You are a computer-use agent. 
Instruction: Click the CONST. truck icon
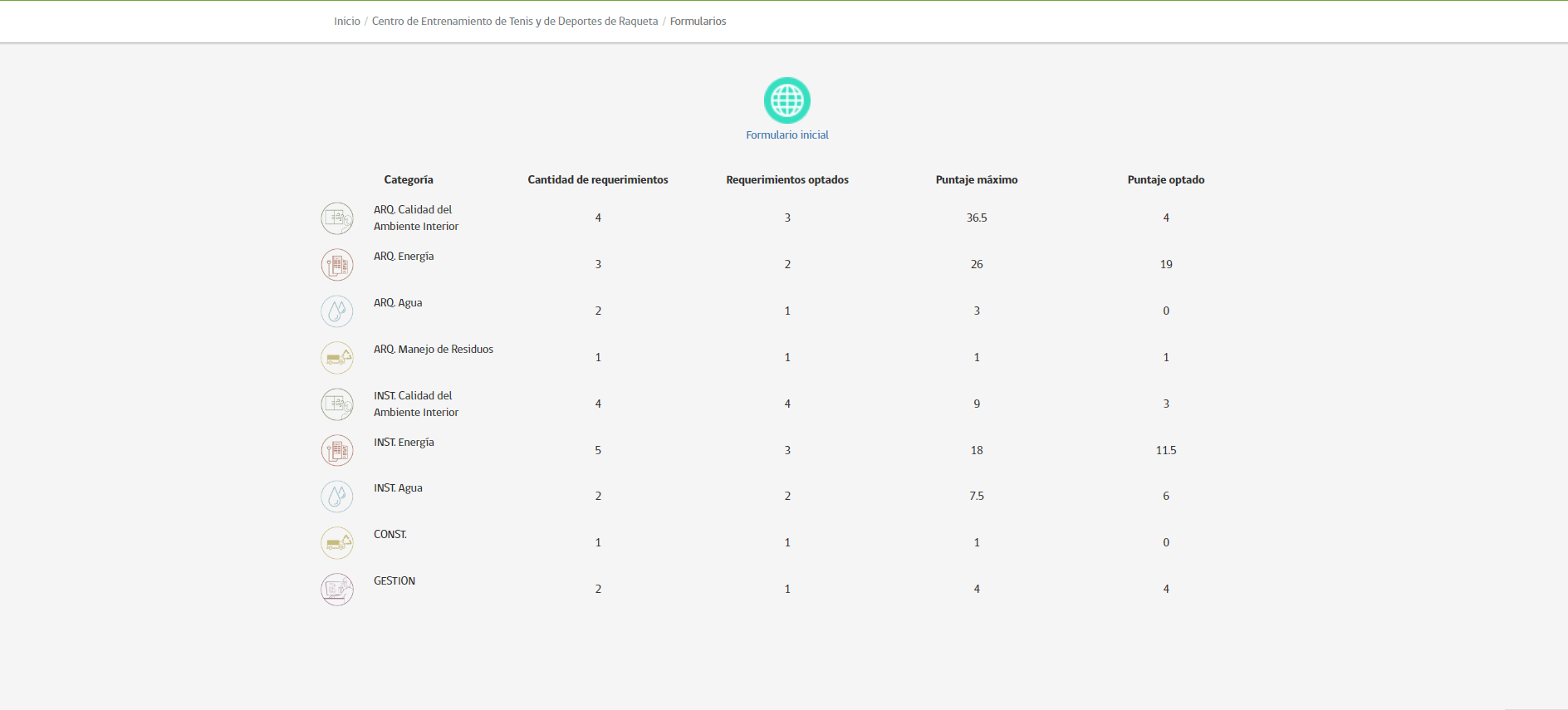tap(337, 543)
